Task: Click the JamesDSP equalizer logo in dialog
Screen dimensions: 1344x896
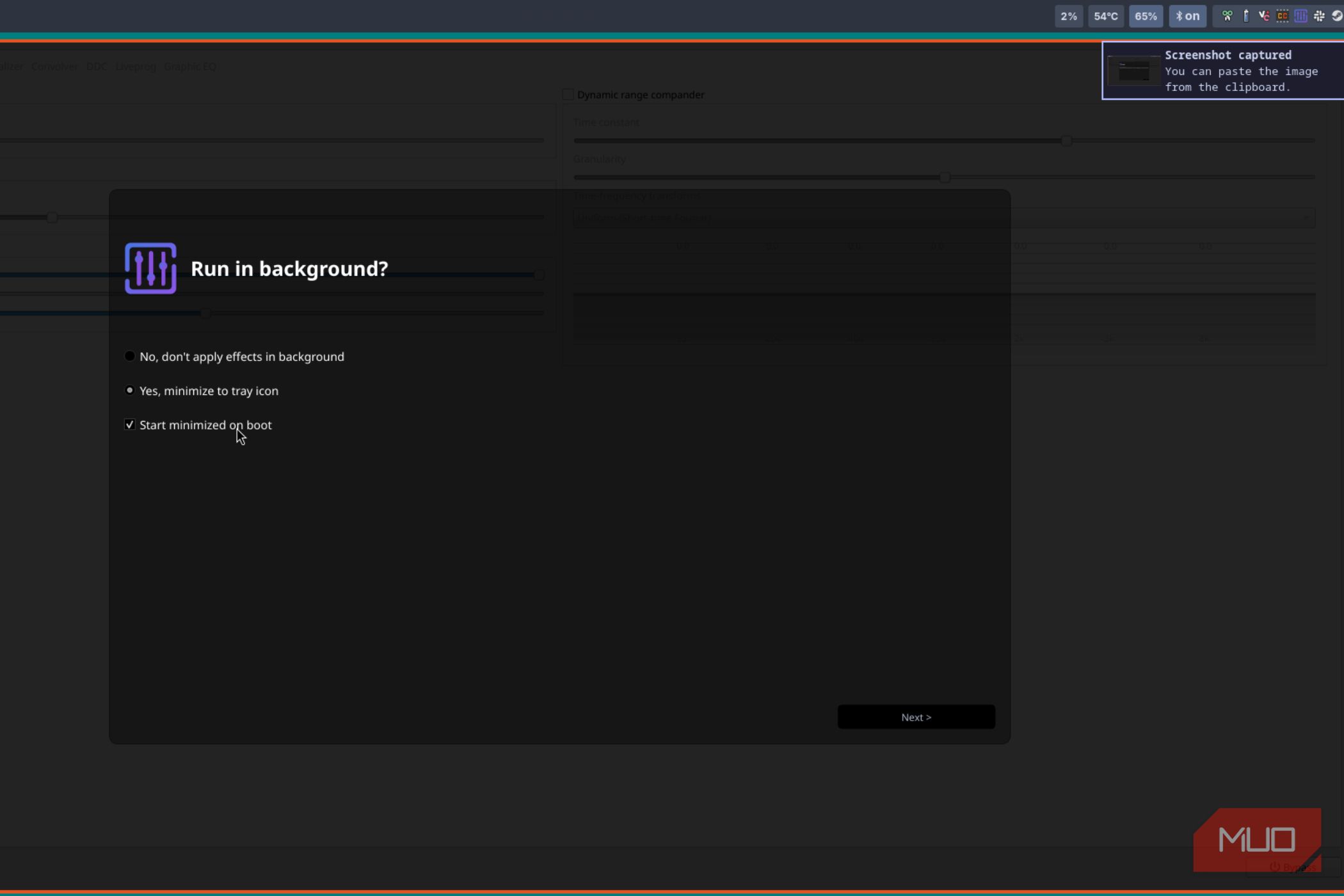Action: tap(150, 268)
